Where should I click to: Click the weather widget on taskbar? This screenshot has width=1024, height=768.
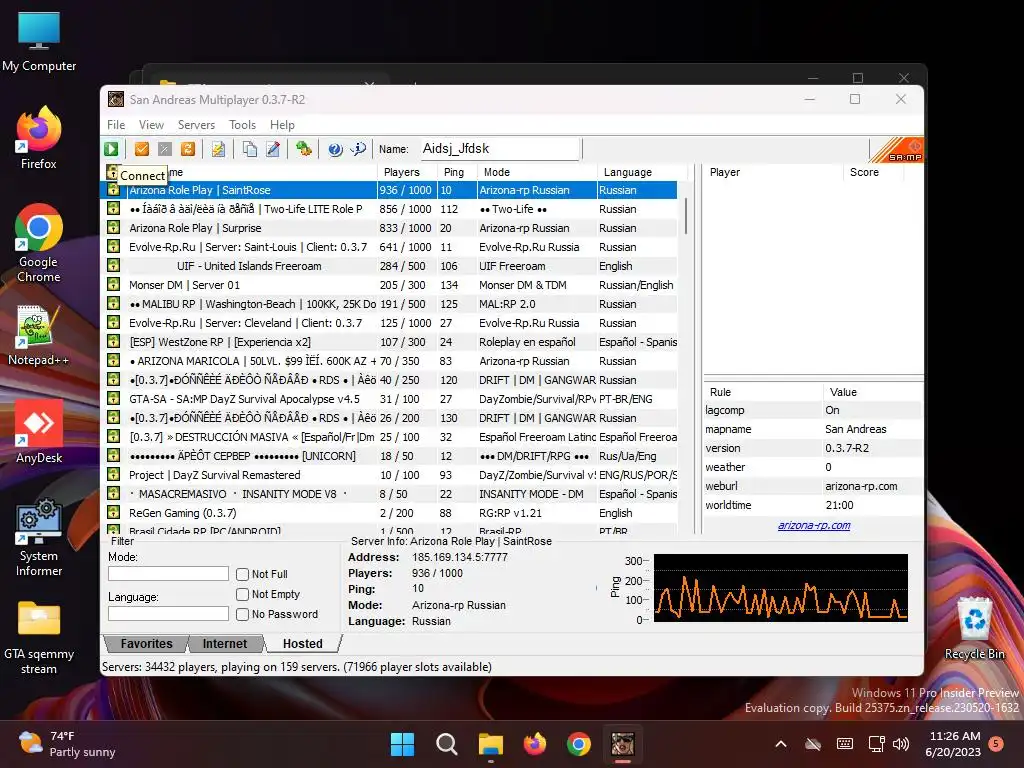pyautogui.click(x=67, y=744)
